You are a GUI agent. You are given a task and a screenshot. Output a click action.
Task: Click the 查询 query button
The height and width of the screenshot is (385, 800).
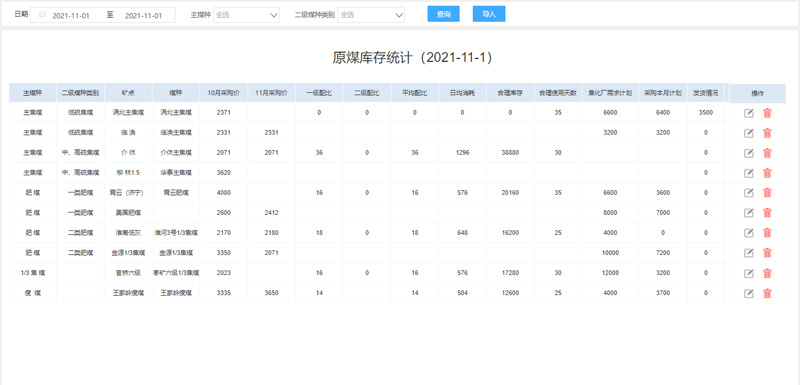point(443,14)
